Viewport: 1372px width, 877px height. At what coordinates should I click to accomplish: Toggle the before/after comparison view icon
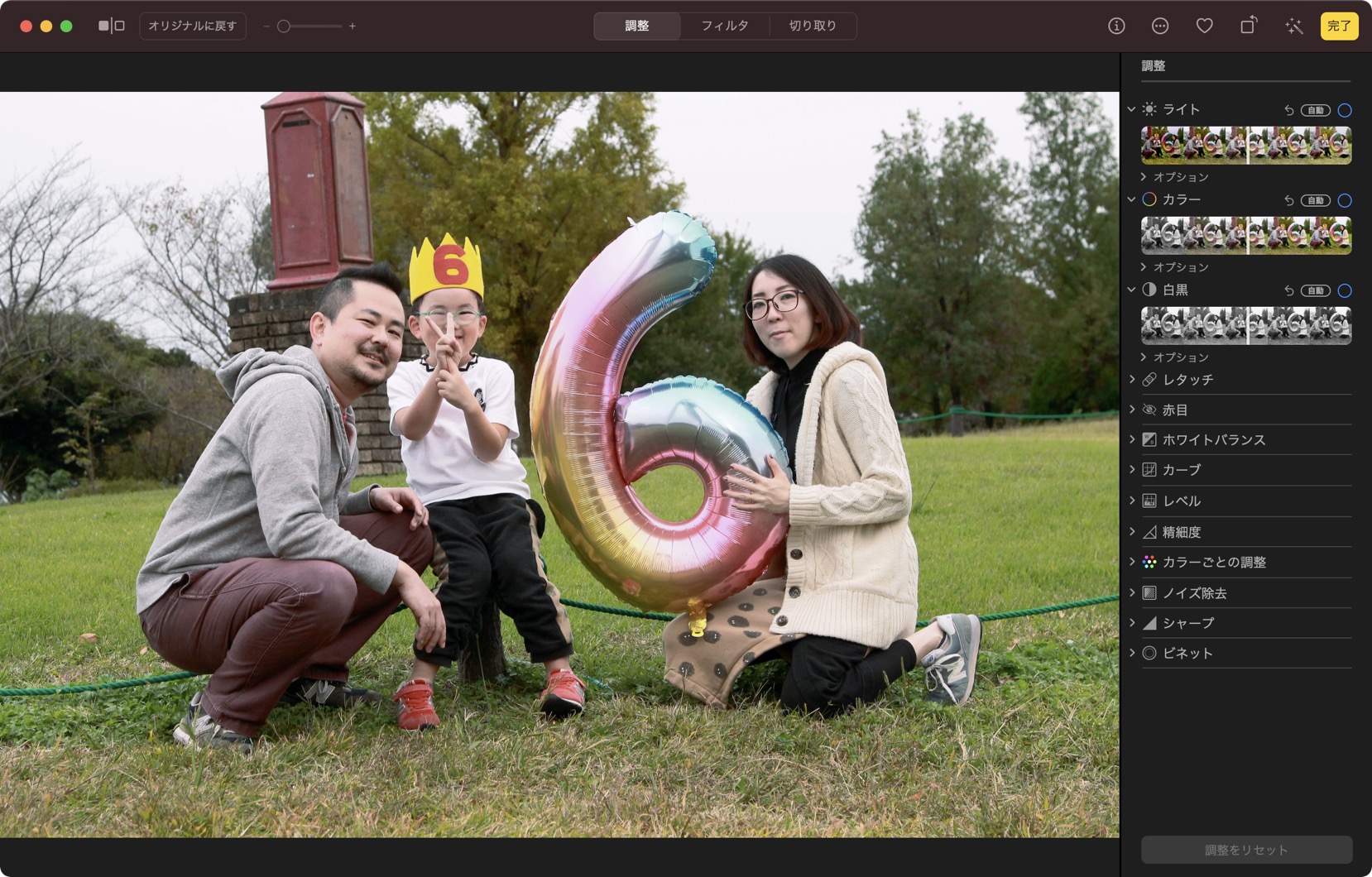point(111,26)
